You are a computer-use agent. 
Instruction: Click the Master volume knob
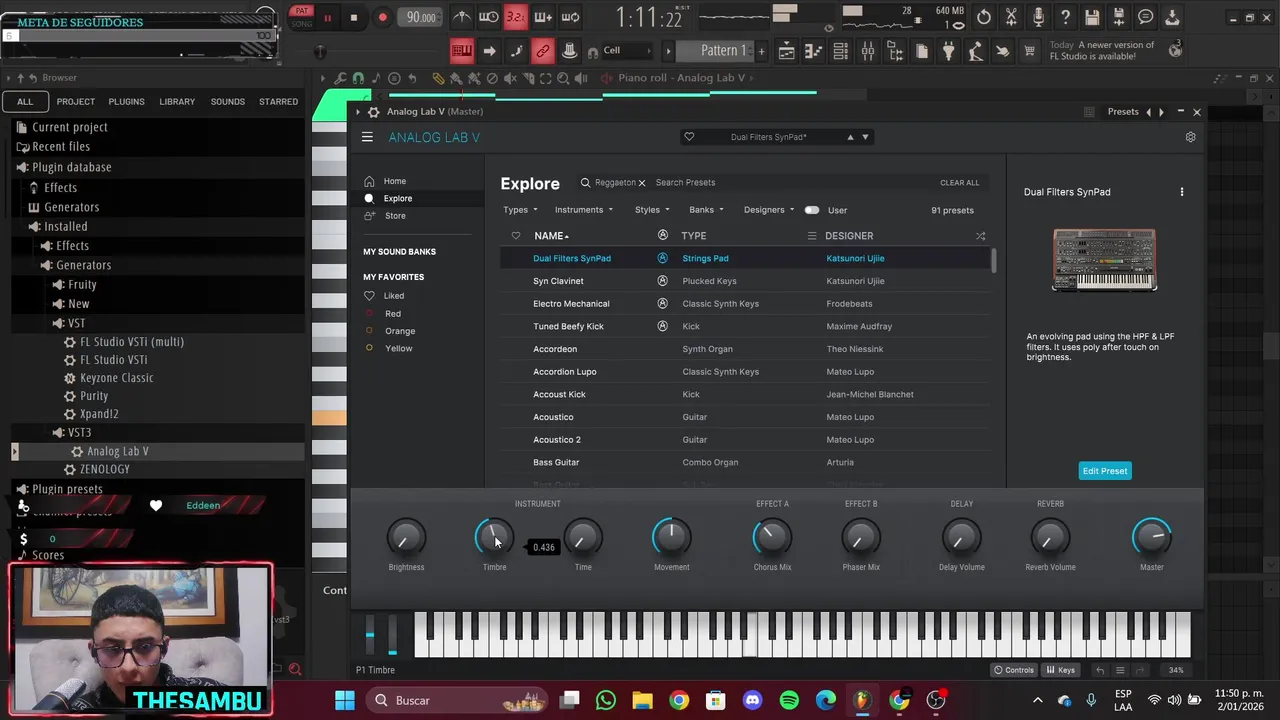1152,538
